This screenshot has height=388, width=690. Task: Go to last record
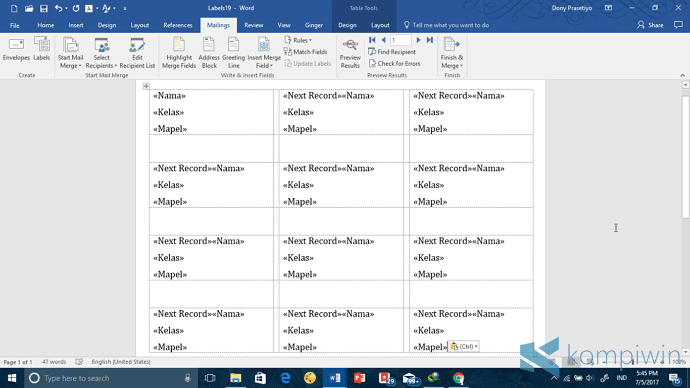(430, 40)
